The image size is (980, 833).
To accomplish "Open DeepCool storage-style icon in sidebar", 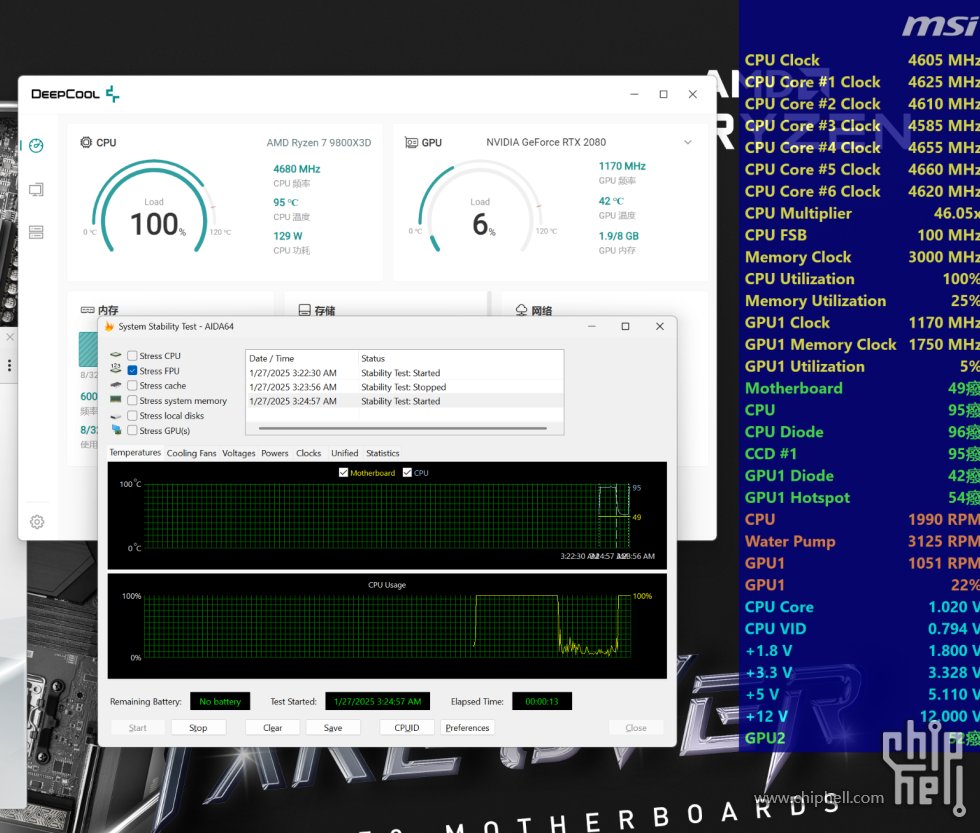I will (36, 232).
